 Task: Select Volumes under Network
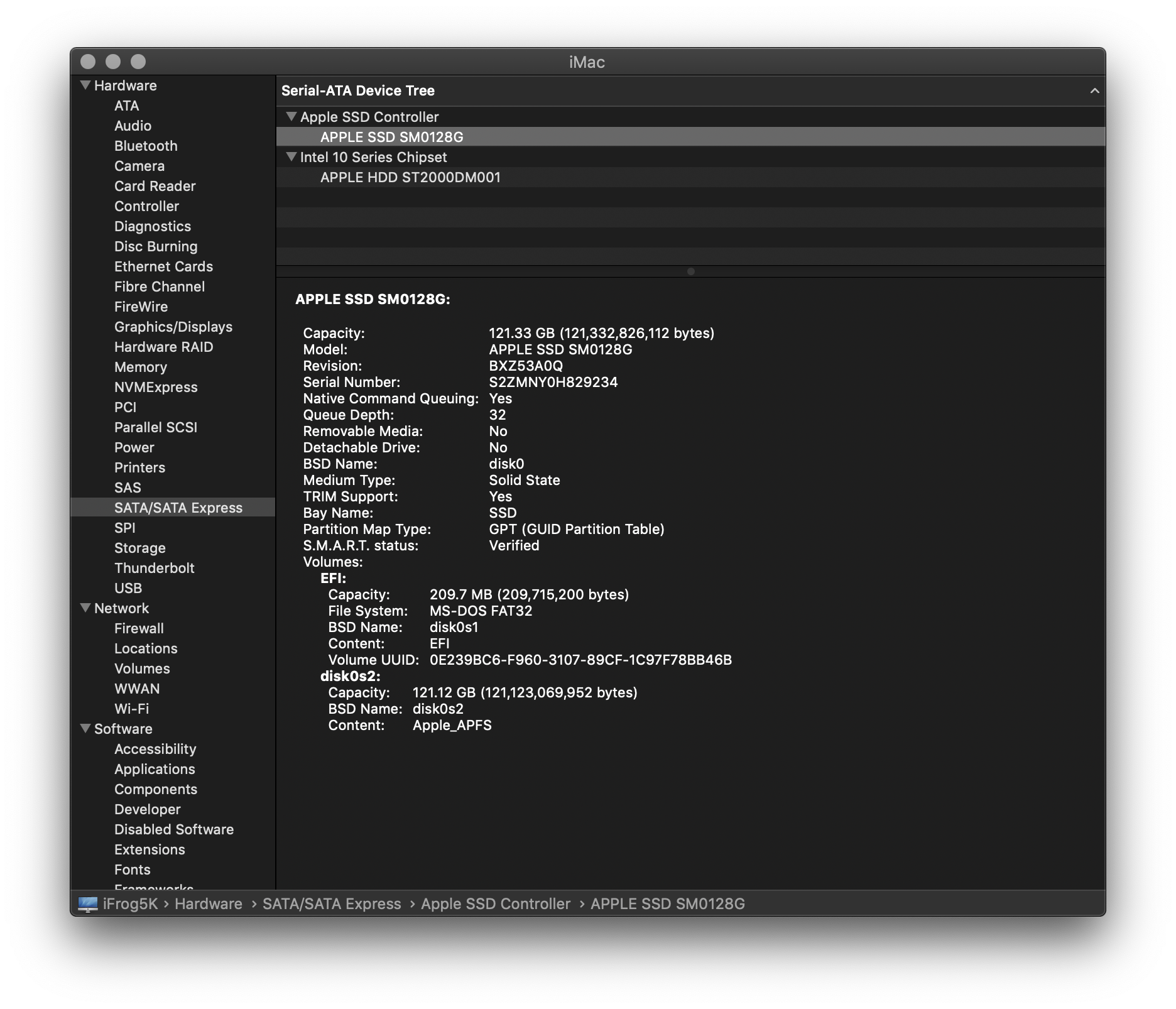(142, 668)
